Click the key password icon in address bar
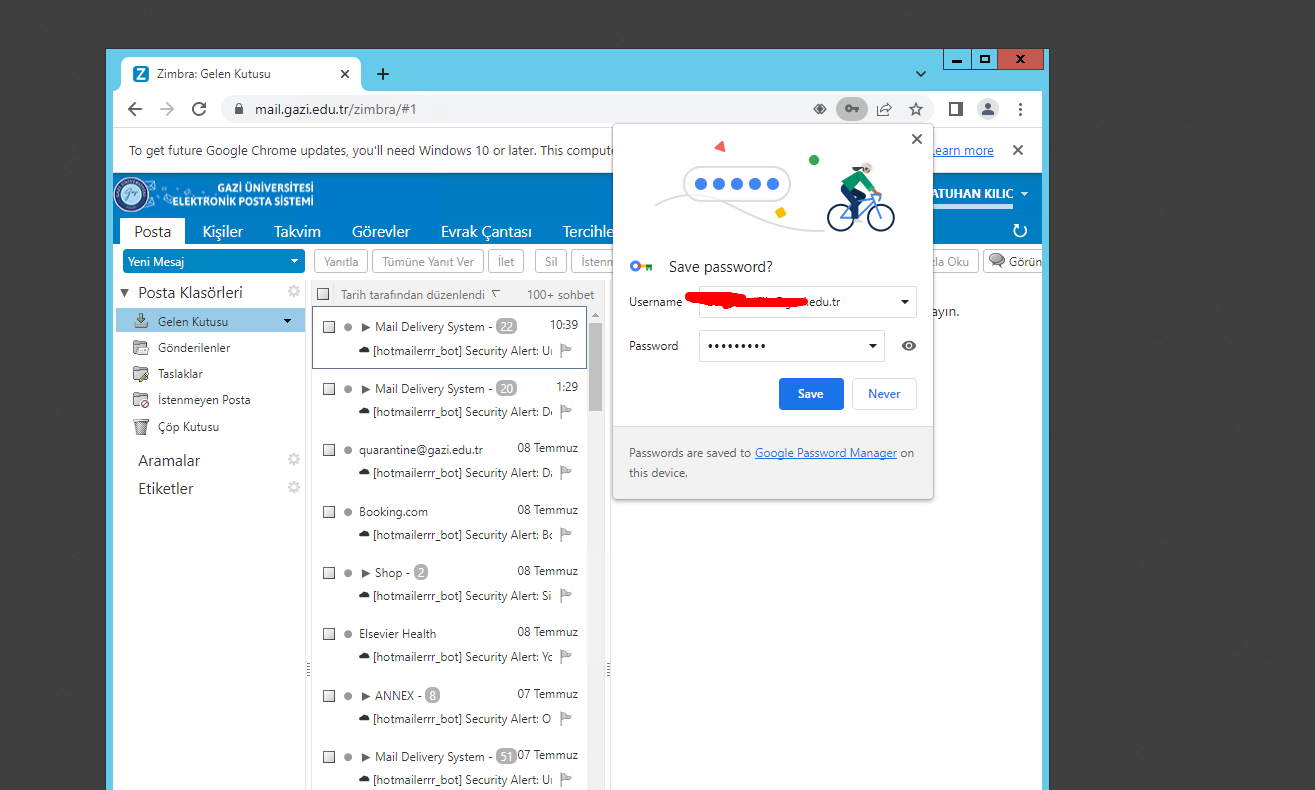Viewport: 1315px width, 790px height. click(x=851, y=109)
